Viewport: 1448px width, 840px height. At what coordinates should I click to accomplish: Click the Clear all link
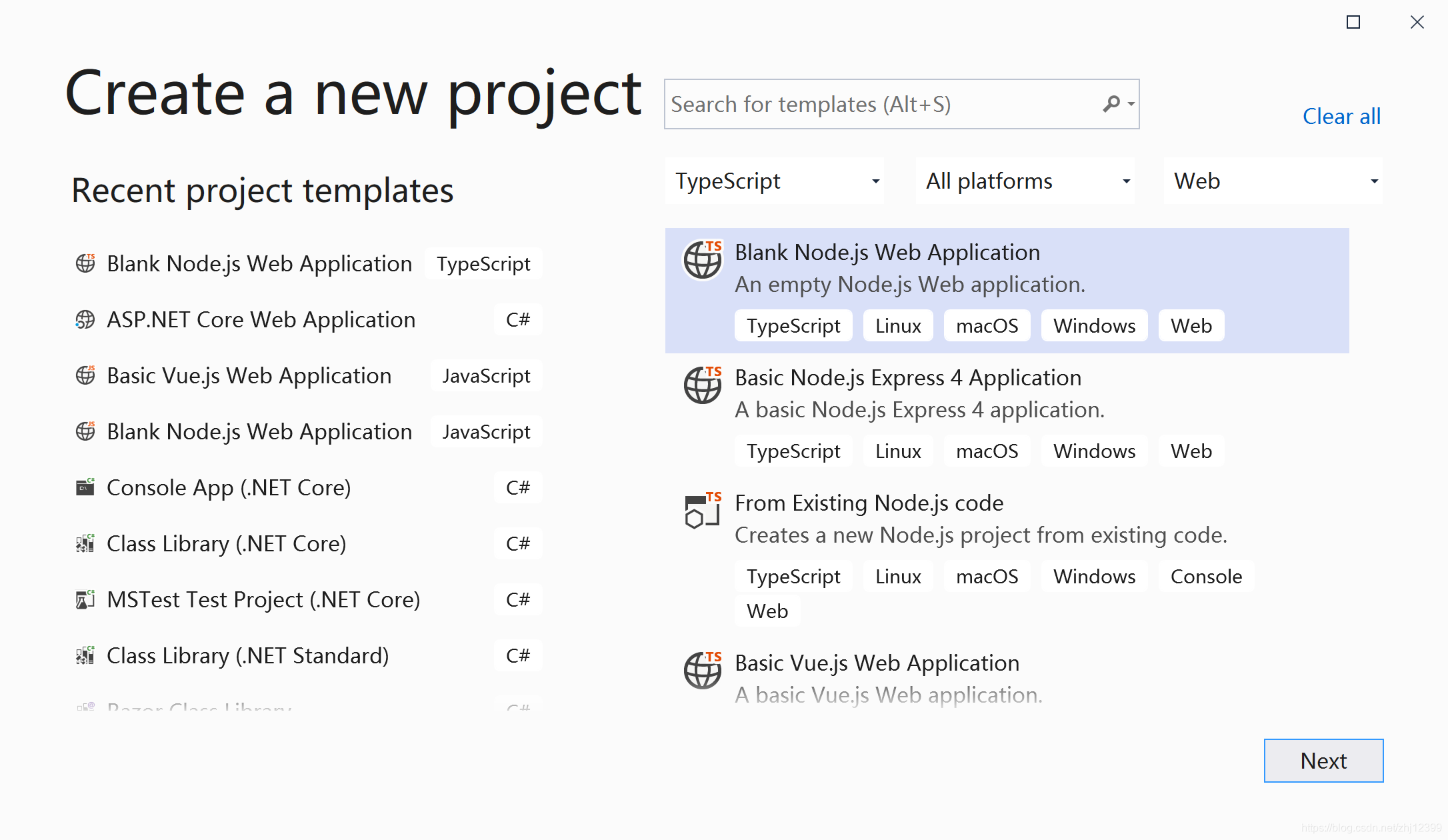(x=1341, y=117)
